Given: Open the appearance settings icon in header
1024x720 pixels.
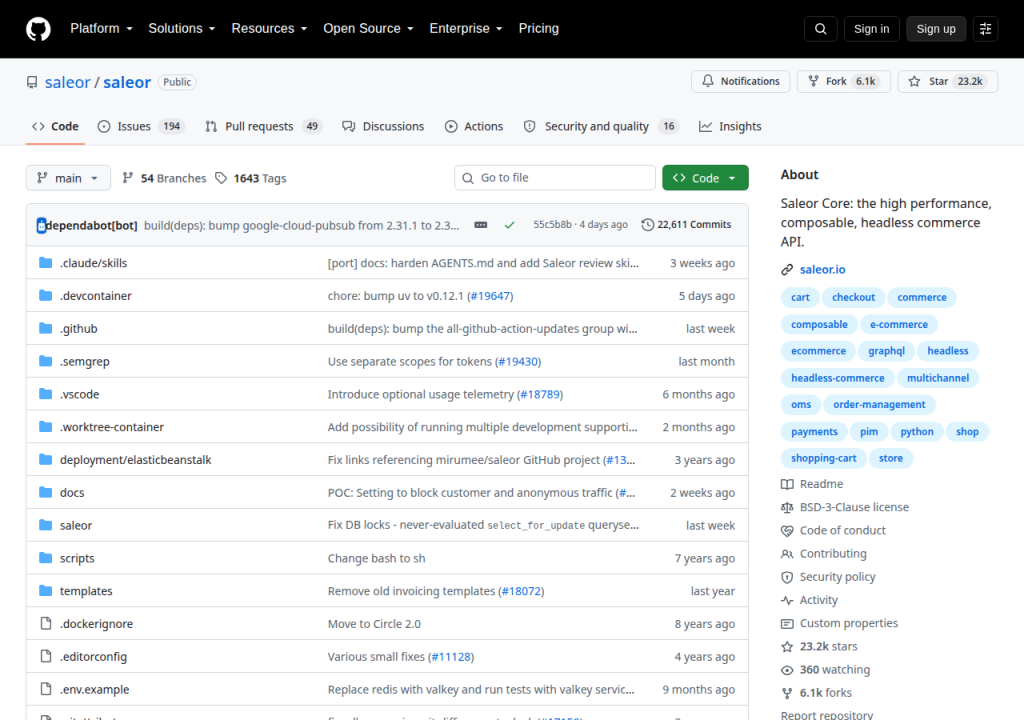Looking at the screenshot, I should coord(985,29).
